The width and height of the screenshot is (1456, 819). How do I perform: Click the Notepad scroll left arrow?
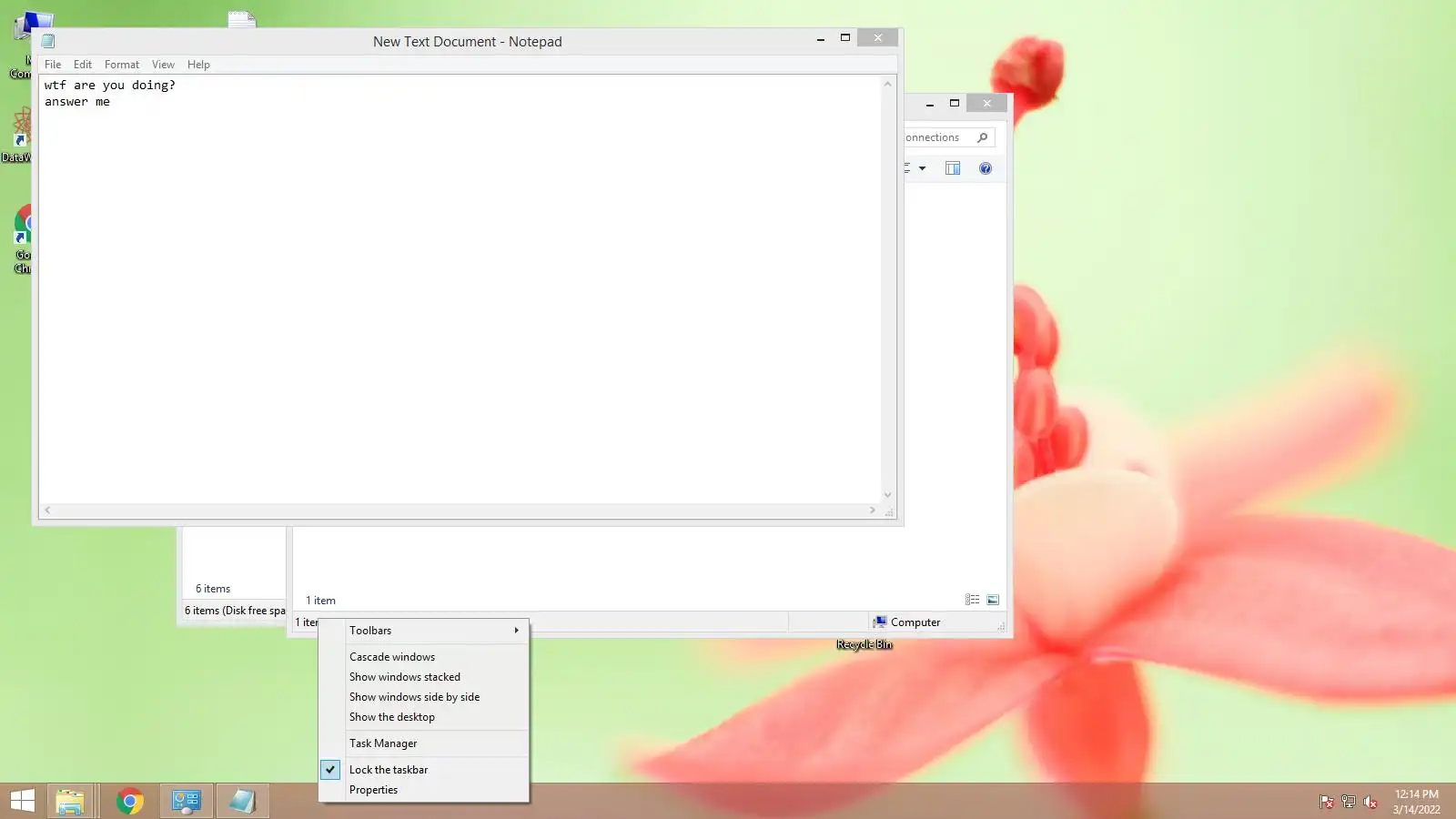pyautogui.click(x=47, y=511)
